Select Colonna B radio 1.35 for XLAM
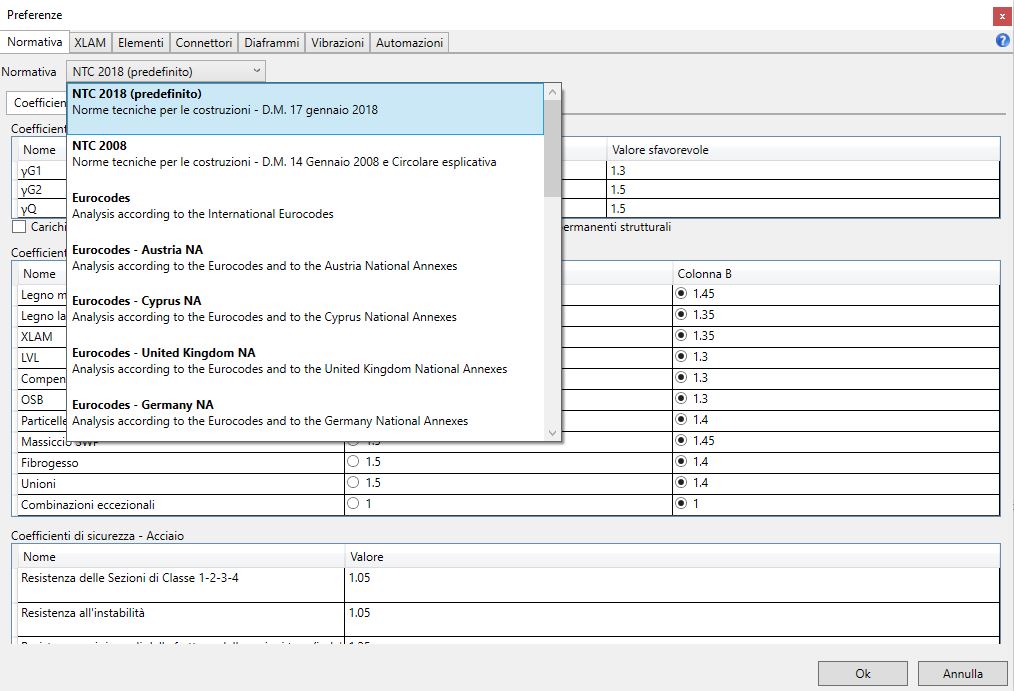The width and height of the screenshot is (1014, 691). pos(681,335)
